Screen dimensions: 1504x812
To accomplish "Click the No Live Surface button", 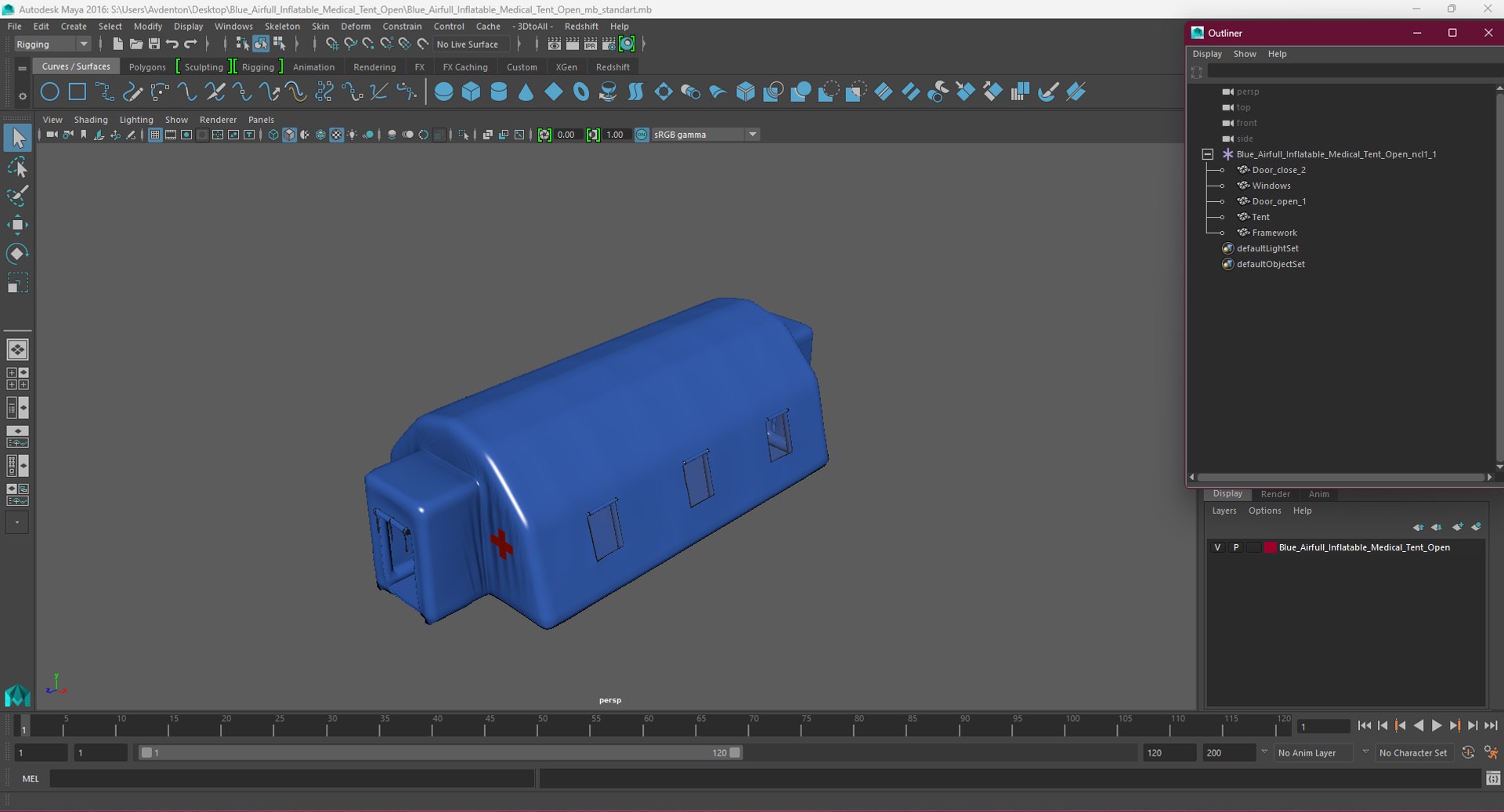I will pos(468,44).
